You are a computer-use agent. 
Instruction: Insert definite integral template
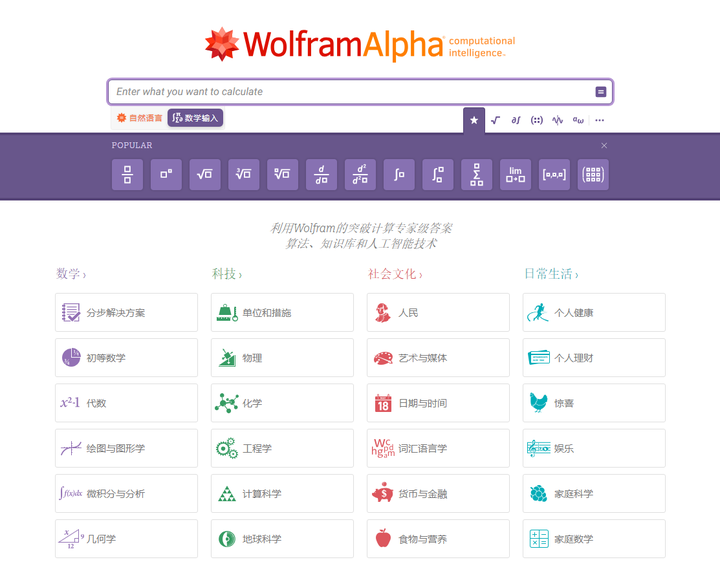pyautogui.click(x=438, y=174)
